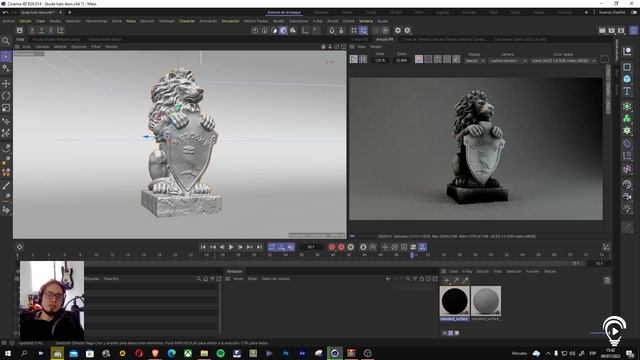
Task: Select the Move tool in left toolbar
Action: click(x=6, y=84)
